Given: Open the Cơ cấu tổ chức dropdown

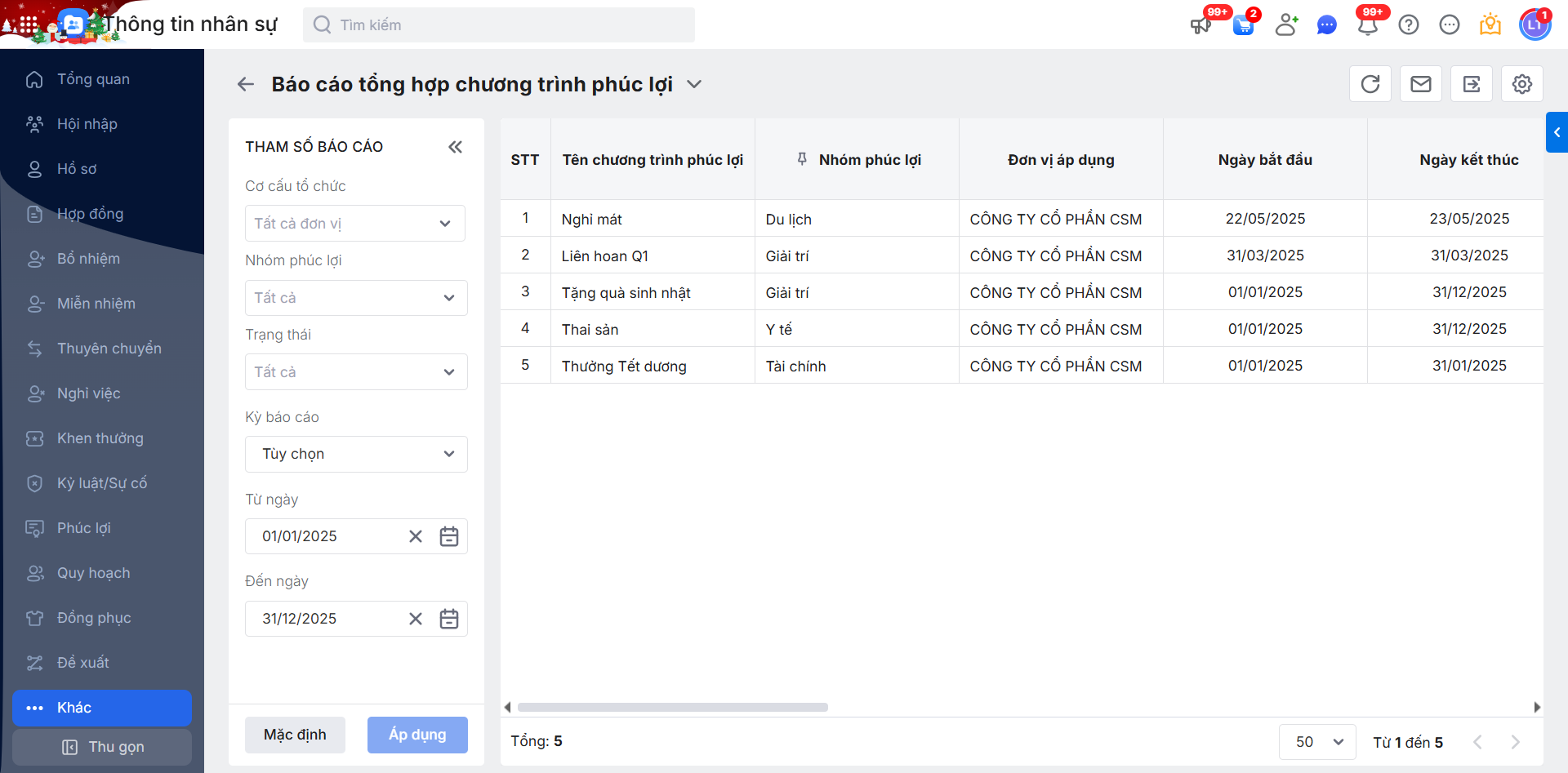Looking at the screenshot, I should pos(355,224).
